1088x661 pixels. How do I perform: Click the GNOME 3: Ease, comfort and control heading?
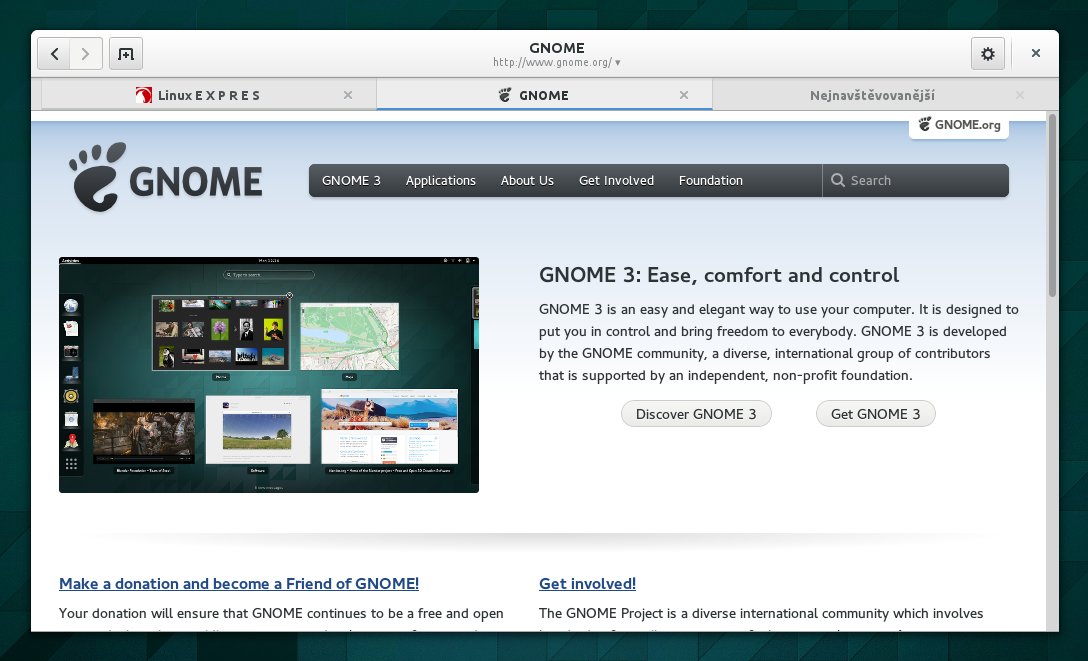pyautogui.click(x=719, y=275)
